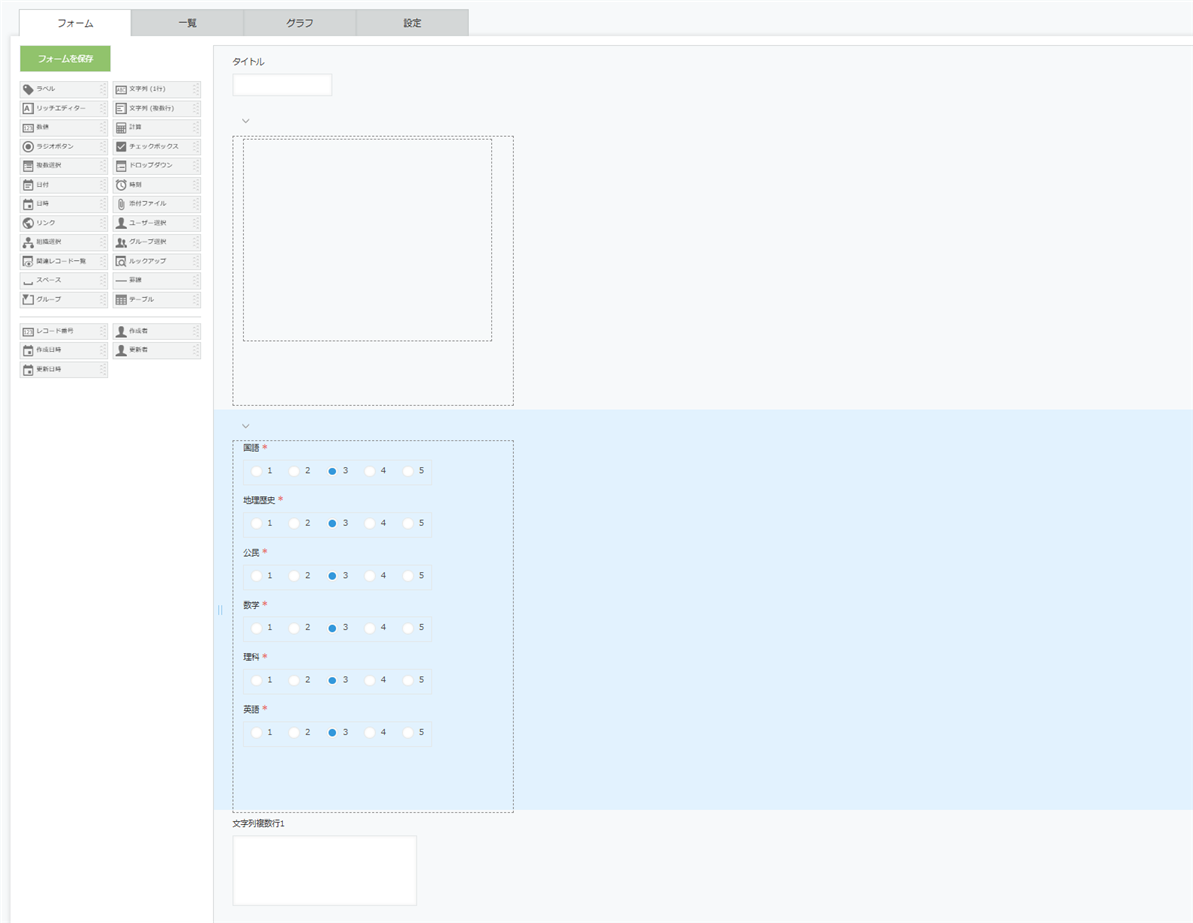Collapse the group containing 国語 via chevron

tap(245, 426)
